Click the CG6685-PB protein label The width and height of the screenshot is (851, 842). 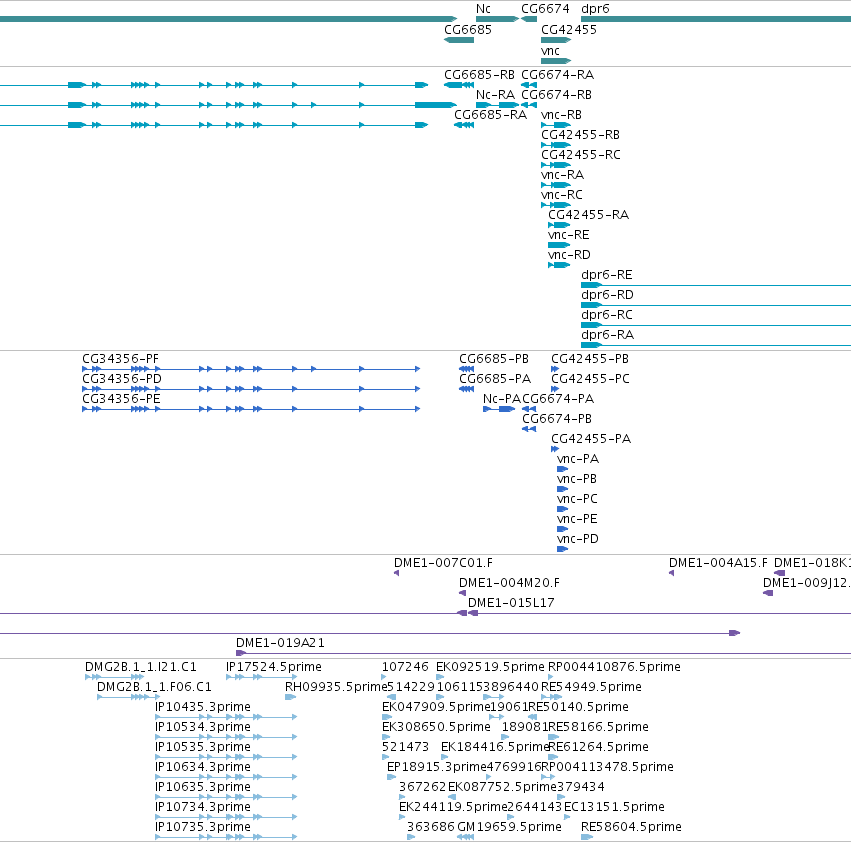494,359
